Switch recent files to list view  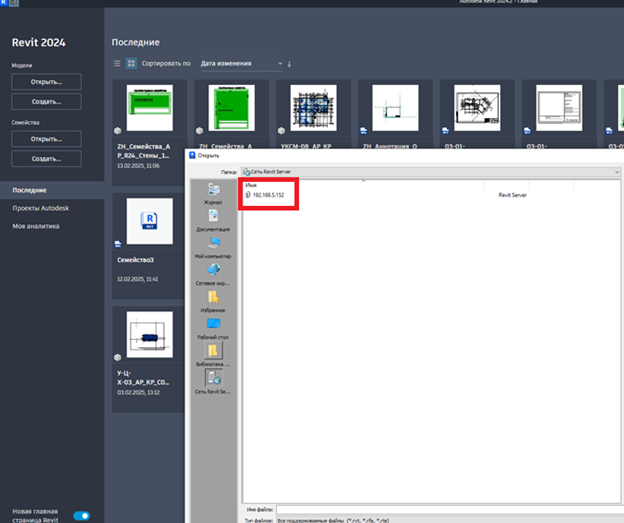pos(117,64)
